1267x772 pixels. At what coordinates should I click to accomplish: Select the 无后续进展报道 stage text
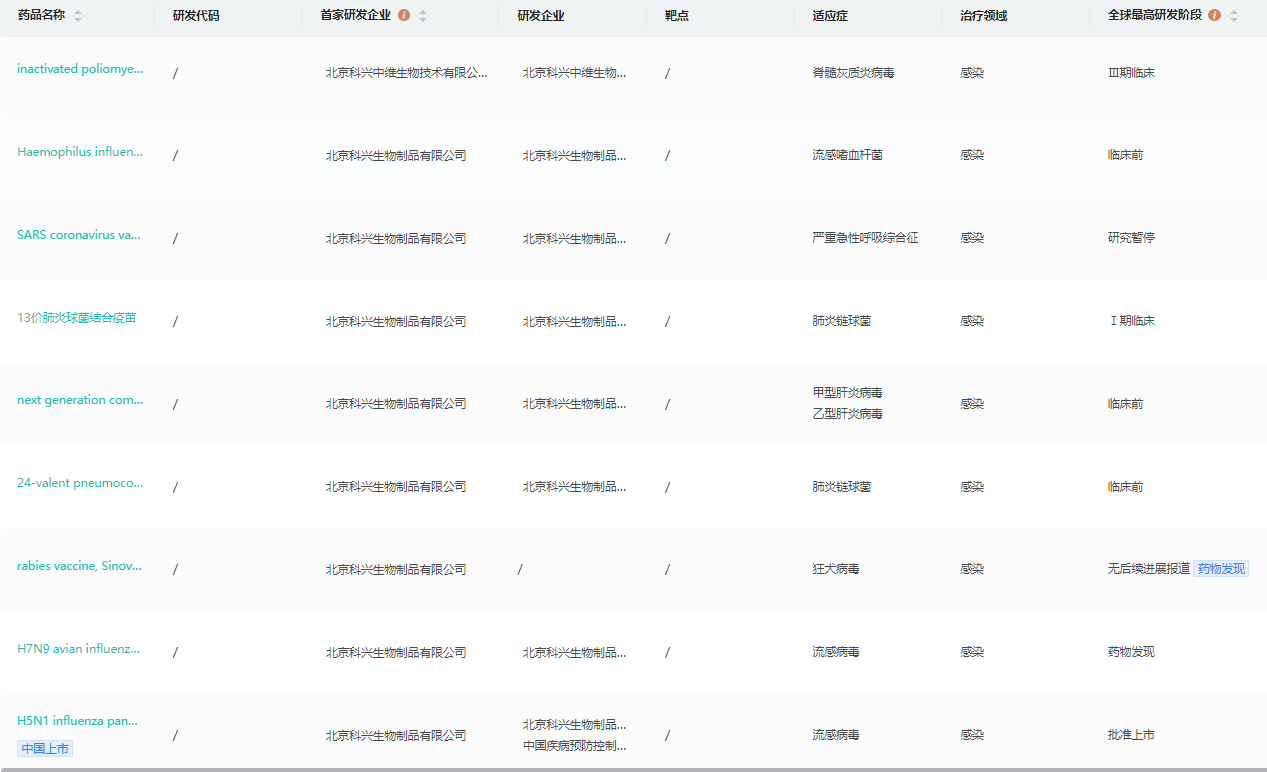[x=1148, y=569]
